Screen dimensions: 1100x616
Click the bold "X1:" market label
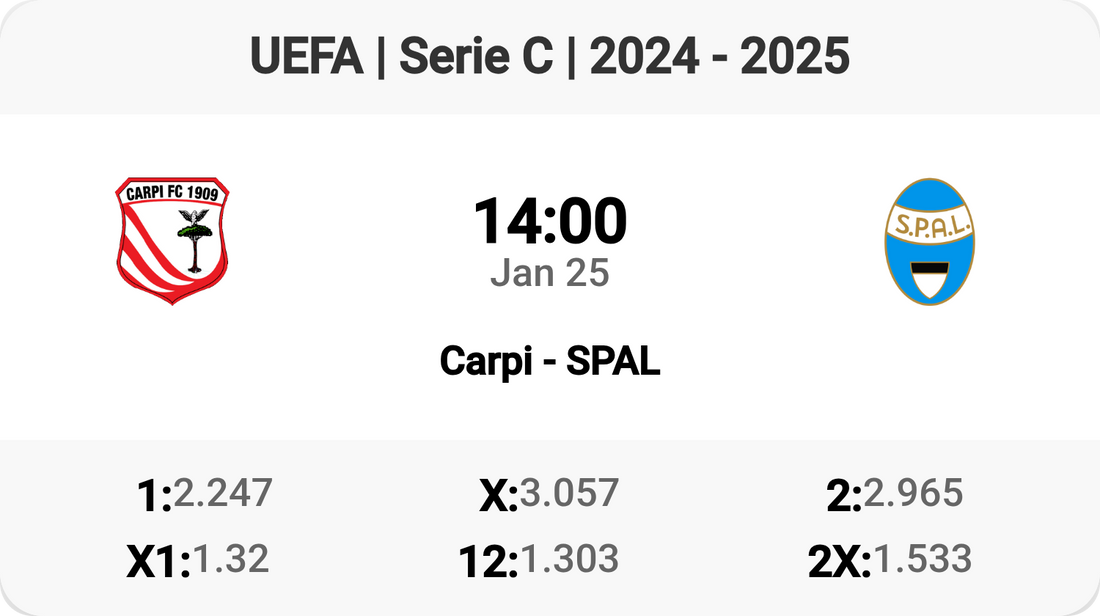[158, 562]
